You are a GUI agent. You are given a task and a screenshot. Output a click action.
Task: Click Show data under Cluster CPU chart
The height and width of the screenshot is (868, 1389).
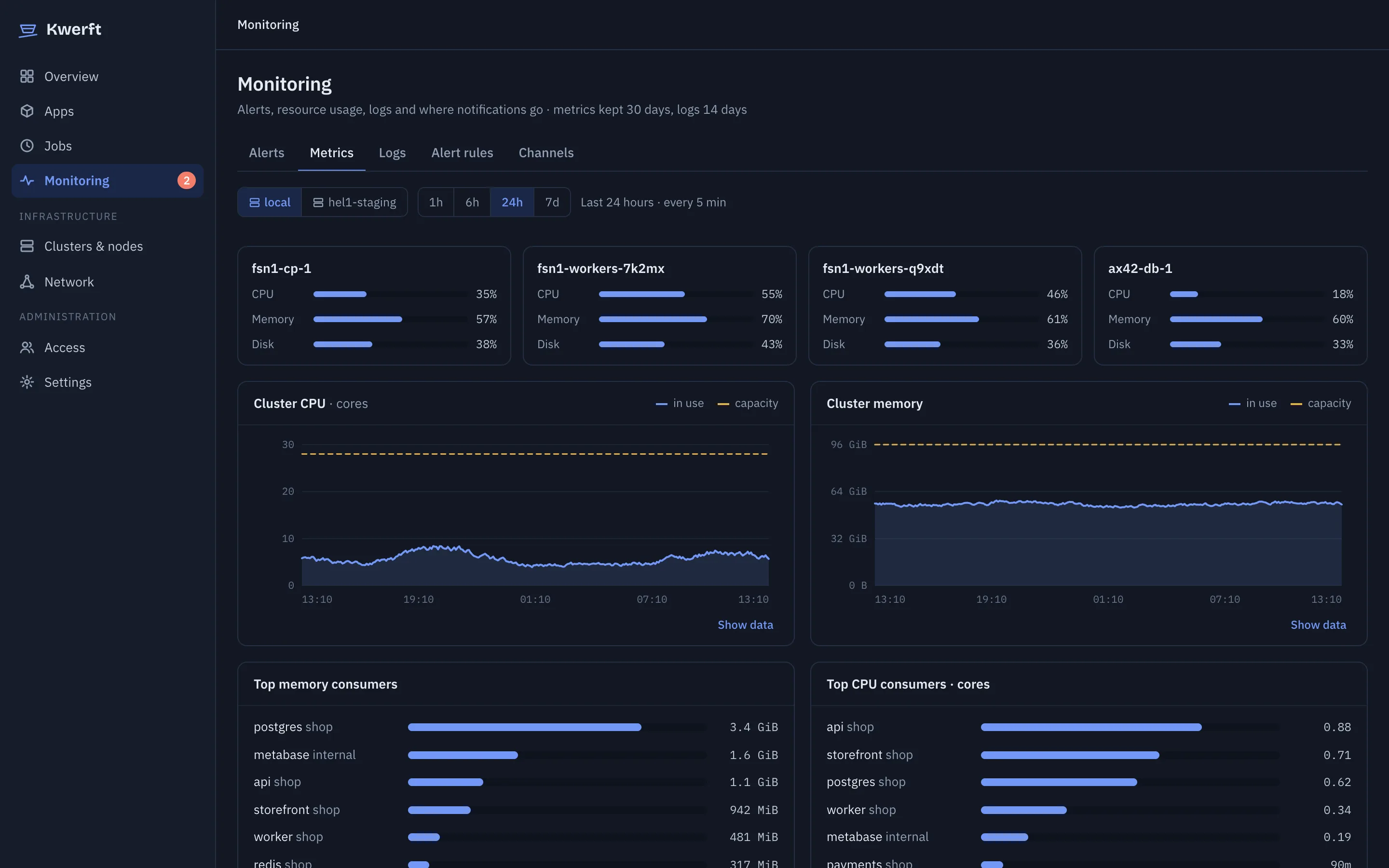pyautogui.click(x=745, y=624)
